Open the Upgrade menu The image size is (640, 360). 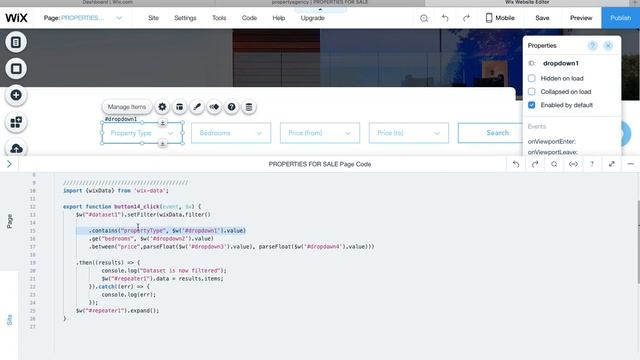pos(313,18)
